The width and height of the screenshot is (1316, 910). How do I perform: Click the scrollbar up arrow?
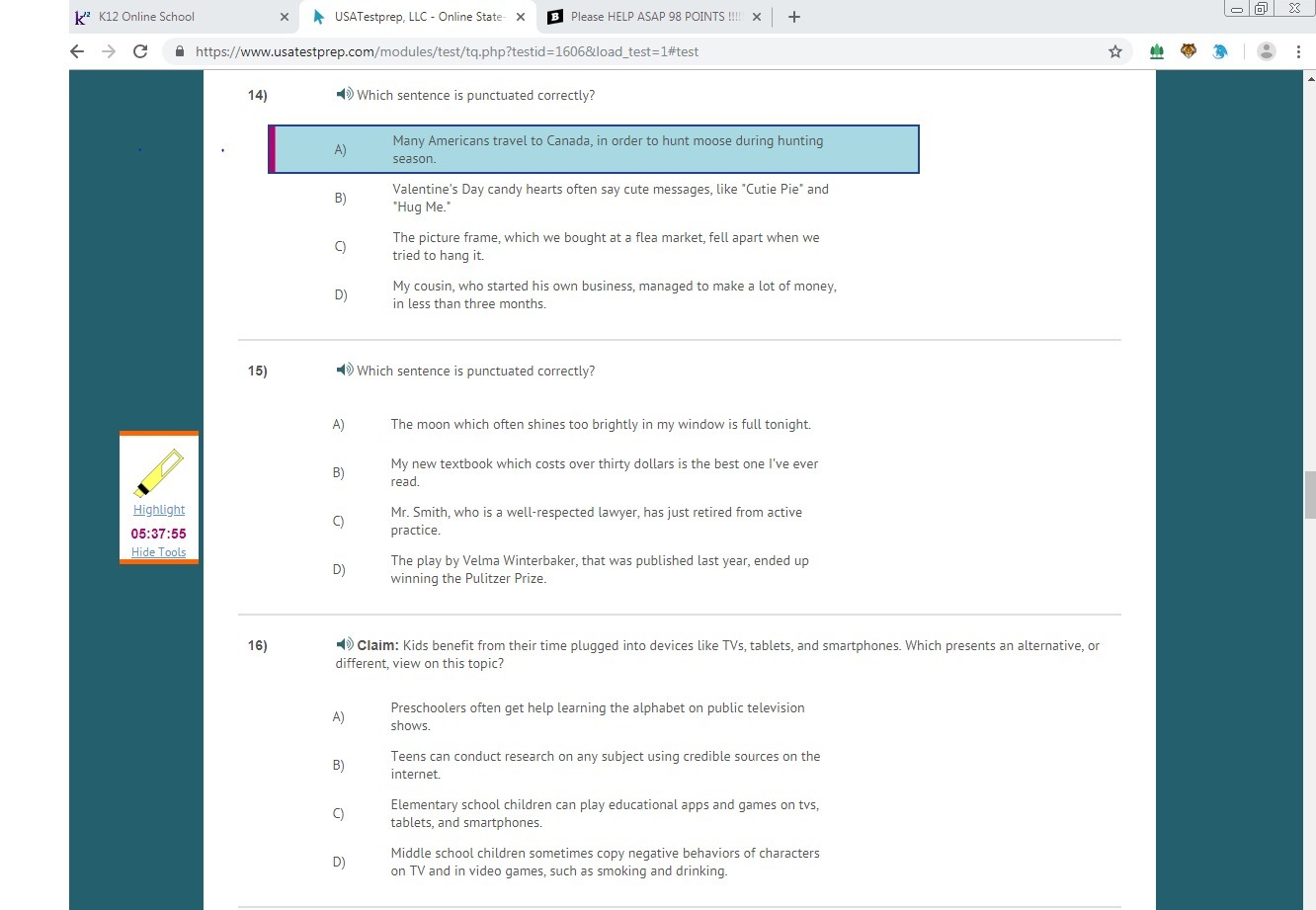(x=1310, y=78)
